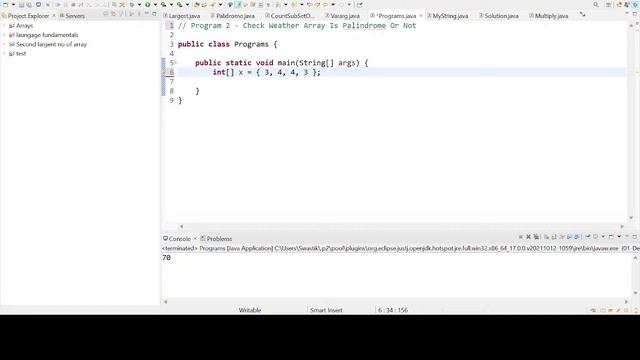Screen dimensions: 640x360
Task: Select the Arrays project in explorer
Action: (21, 26)
